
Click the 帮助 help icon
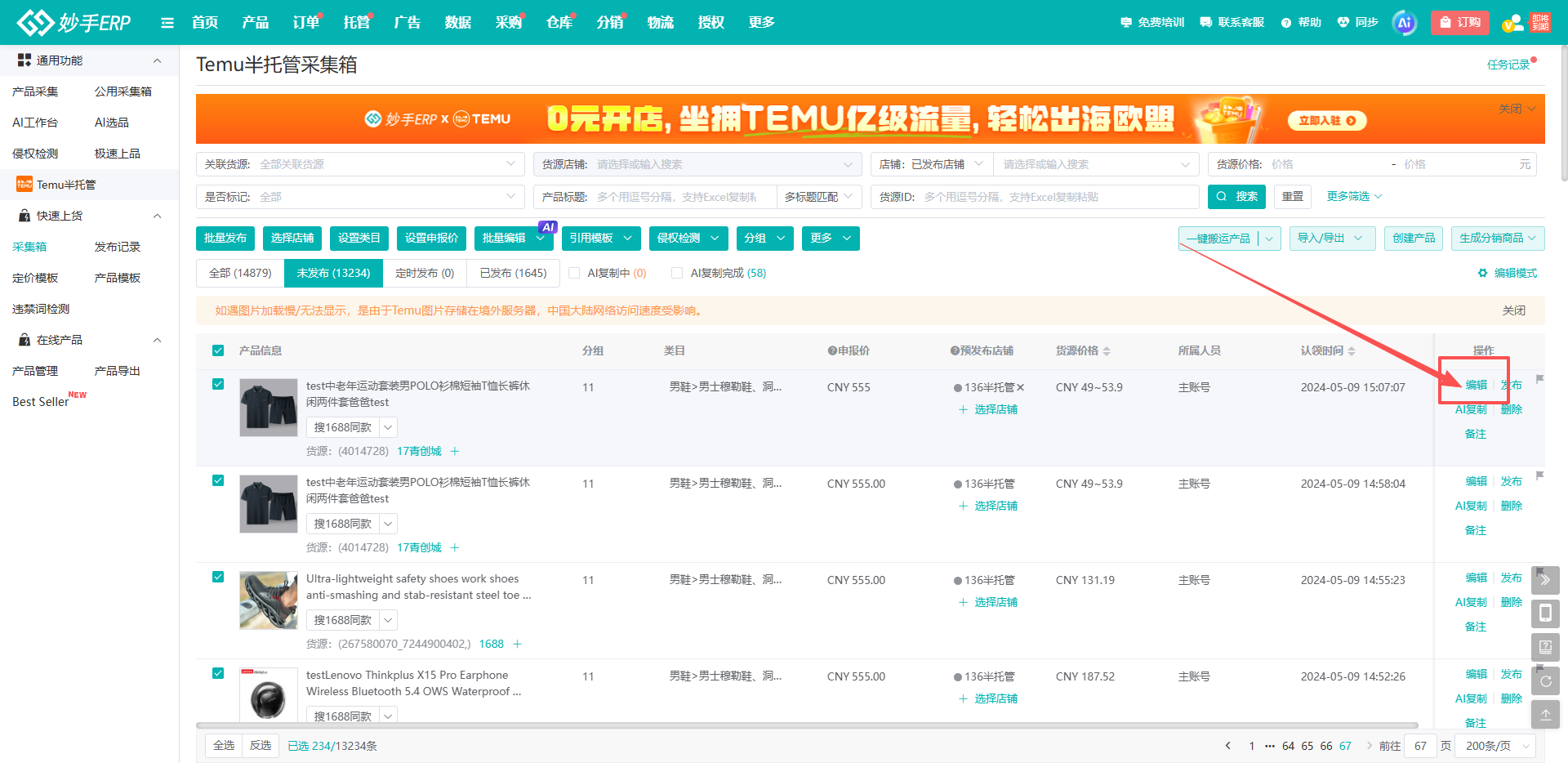[1286, 23]
